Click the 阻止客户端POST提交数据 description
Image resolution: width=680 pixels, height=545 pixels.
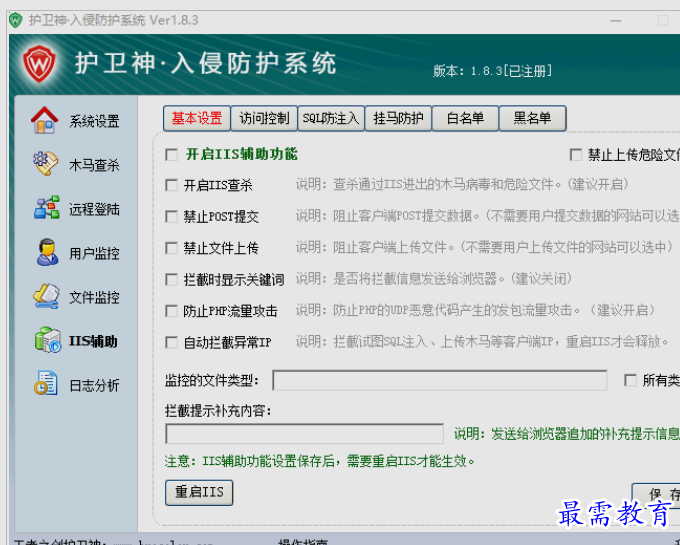click(x=488, y=215)
